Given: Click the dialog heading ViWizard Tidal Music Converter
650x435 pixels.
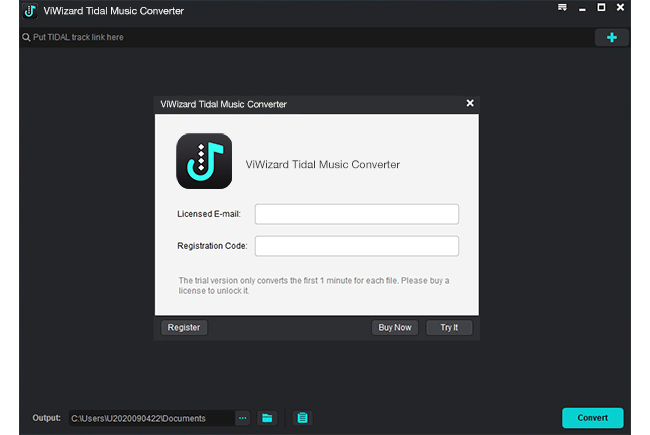Looking at the screenshot, I should click(323, 165).
